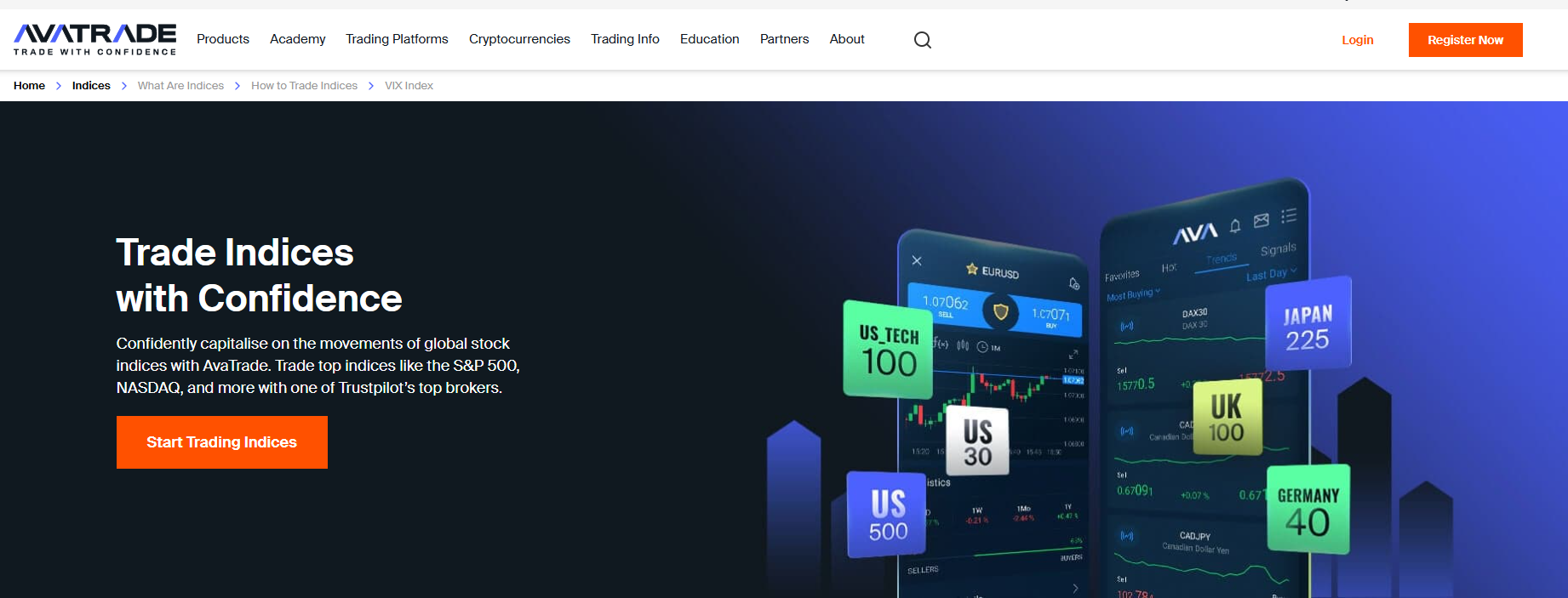Open the Partners menu
Image resolution: width=1568 pixels, height=598 pixels.
785,39
